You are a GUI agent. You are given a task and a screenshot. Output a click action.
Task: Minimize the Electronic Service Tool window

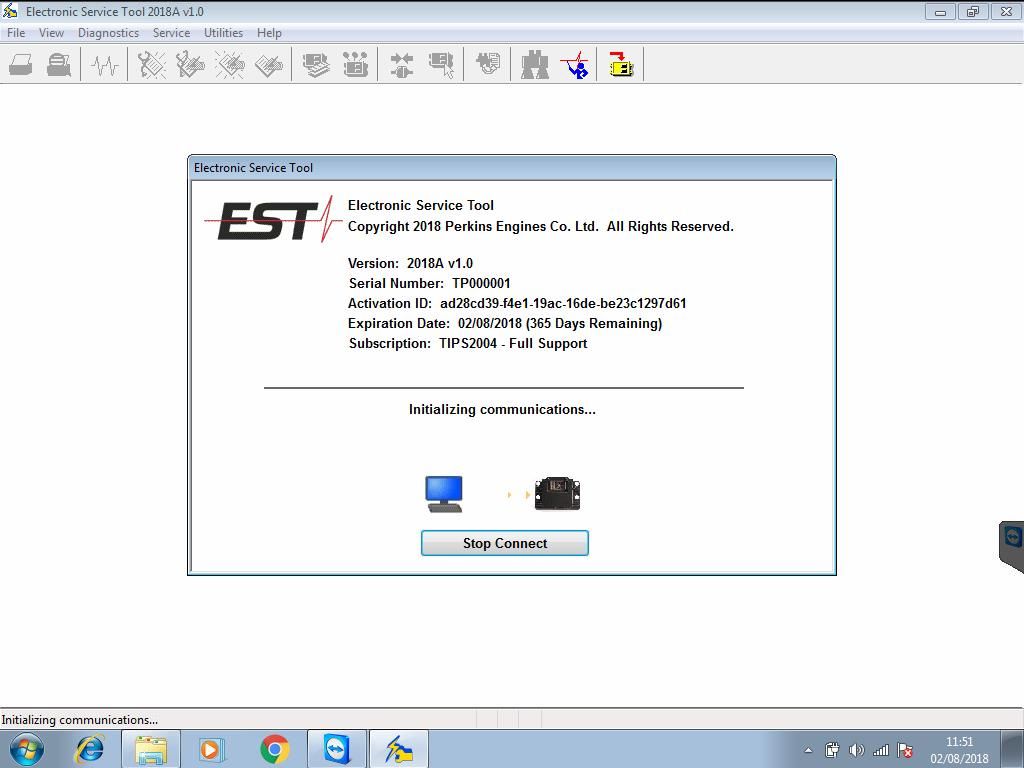pos(940,12)
